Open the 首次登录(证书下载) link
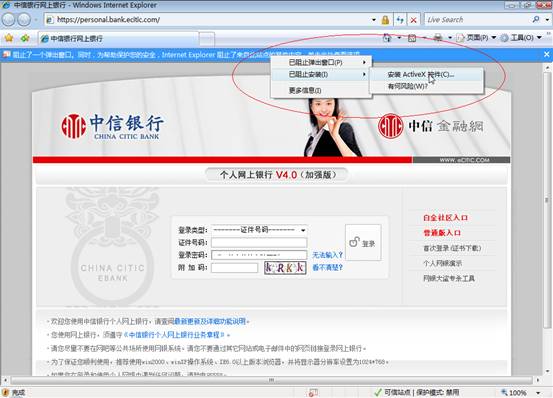553x398 pixels. pos(452,248)
